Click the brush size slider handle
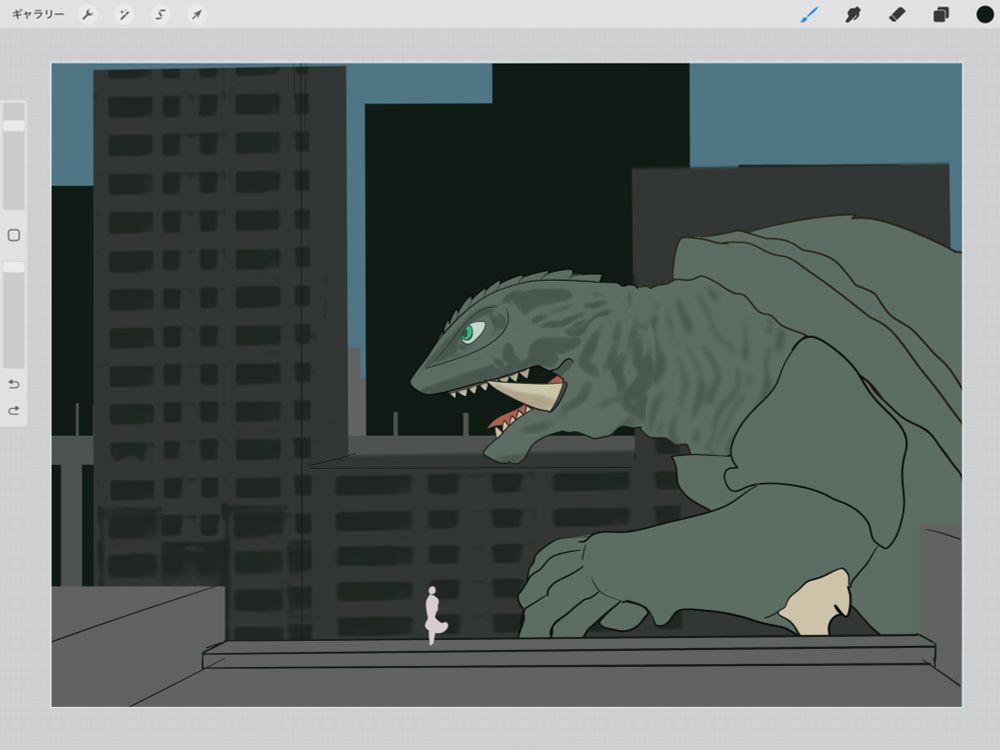This screenshot has width=1000, height=750. pyautogui.click(x=14, y=126)
